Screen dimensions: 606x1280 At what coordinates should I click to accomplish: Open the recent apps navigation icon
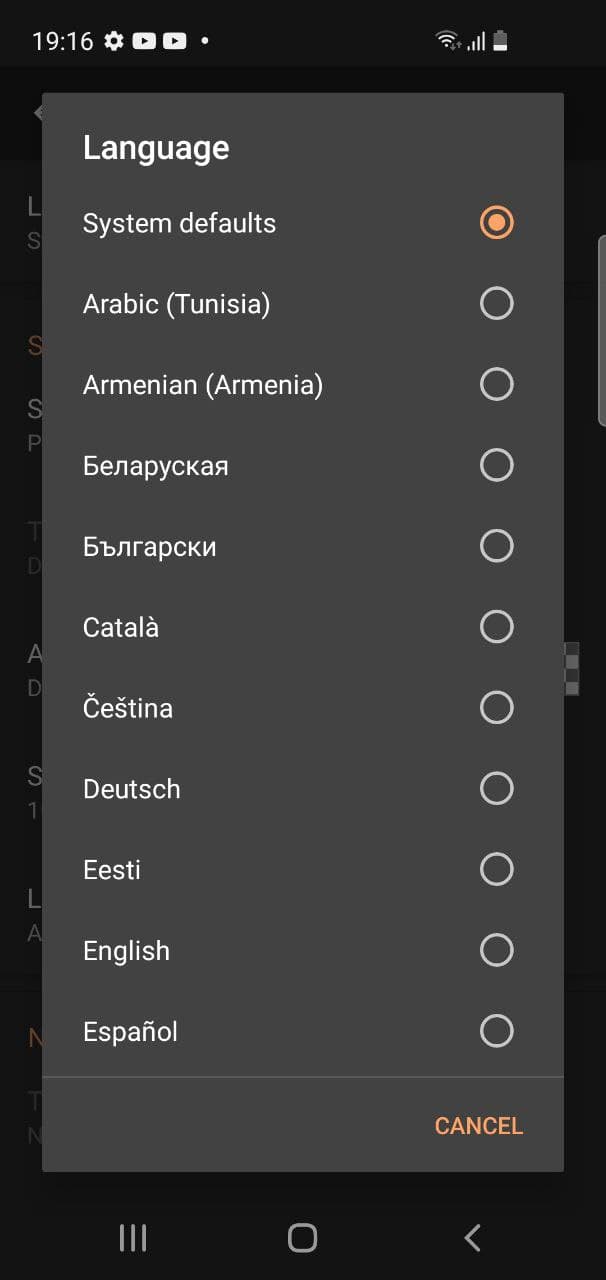133,1238
